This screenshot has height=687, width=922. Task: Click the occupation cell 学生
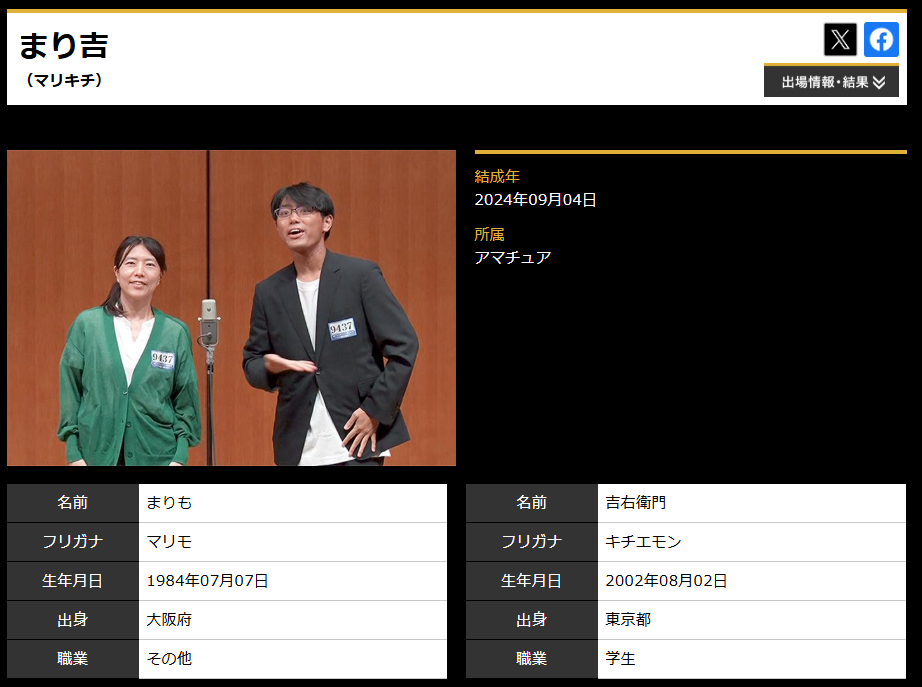pos(620,659)
